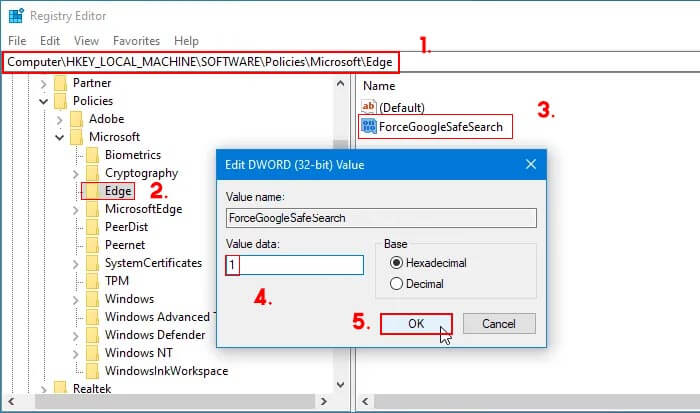Select the PeerDist folder icon

click(92, 227)
